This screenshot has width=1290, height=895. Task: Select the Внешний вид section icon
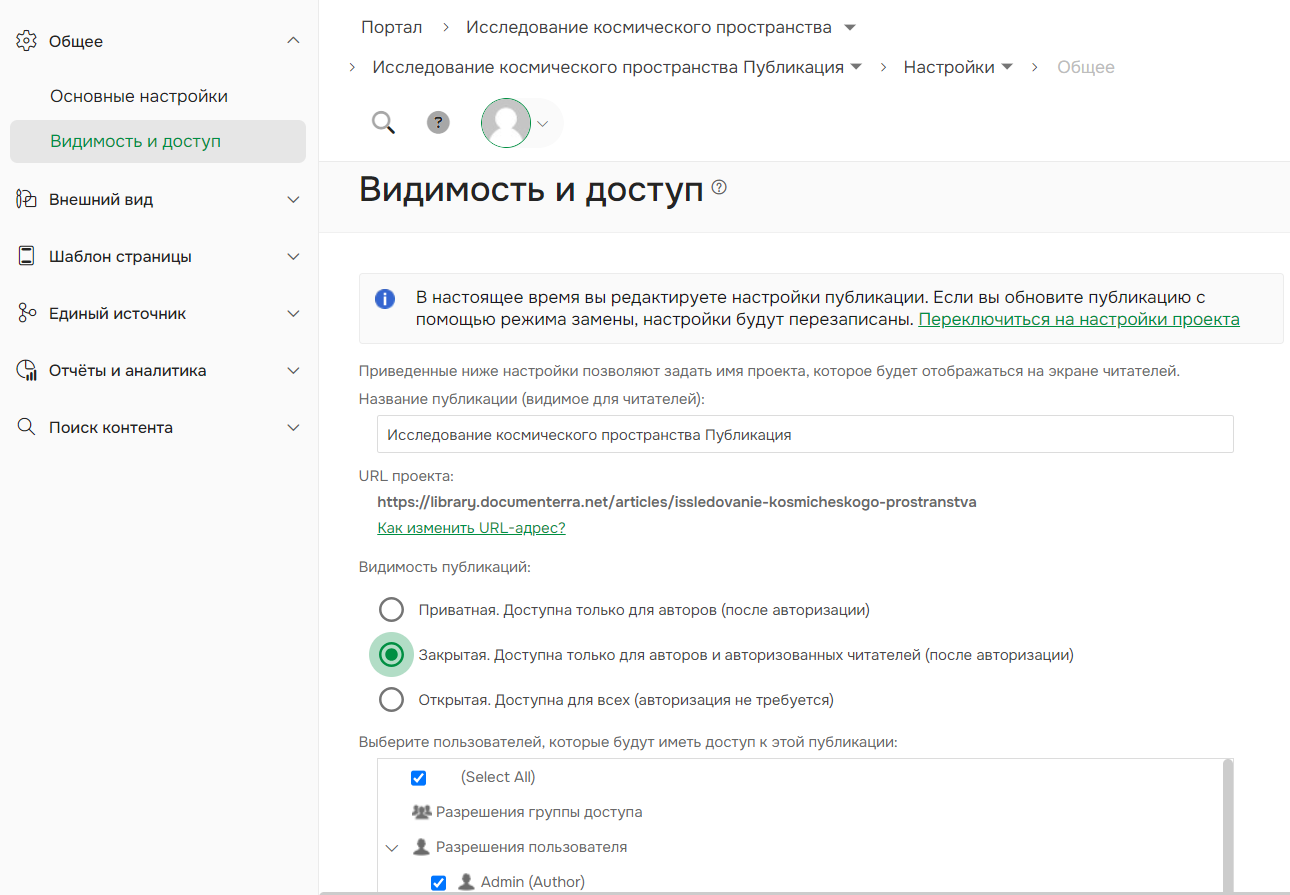click(25, 198)
